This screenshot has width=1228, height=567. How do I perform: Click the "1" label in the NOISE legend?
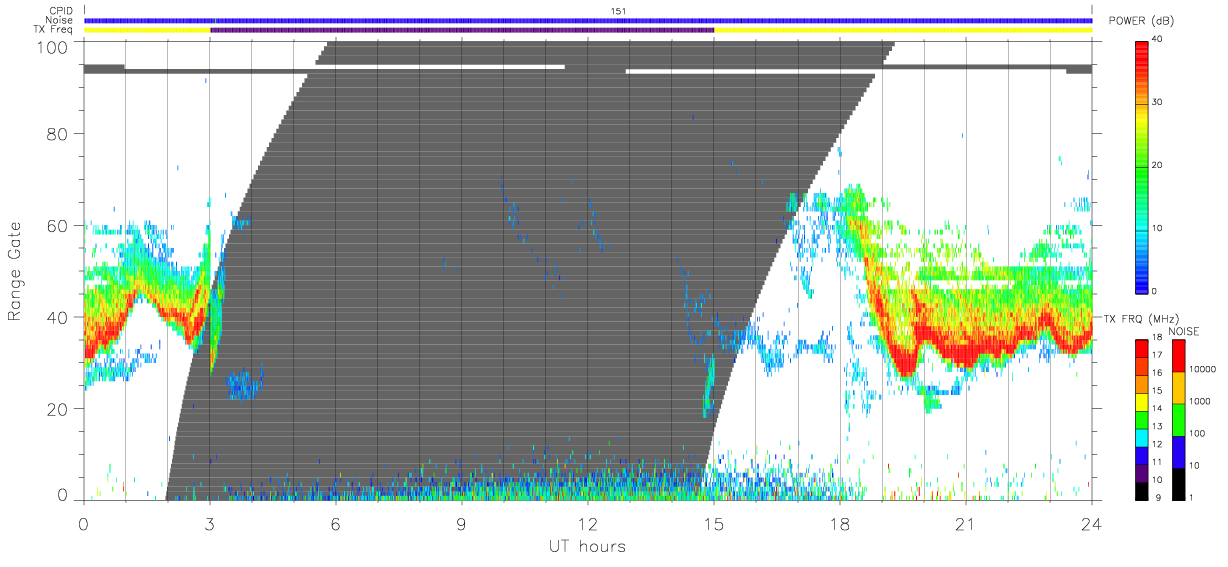point(1193,497)
